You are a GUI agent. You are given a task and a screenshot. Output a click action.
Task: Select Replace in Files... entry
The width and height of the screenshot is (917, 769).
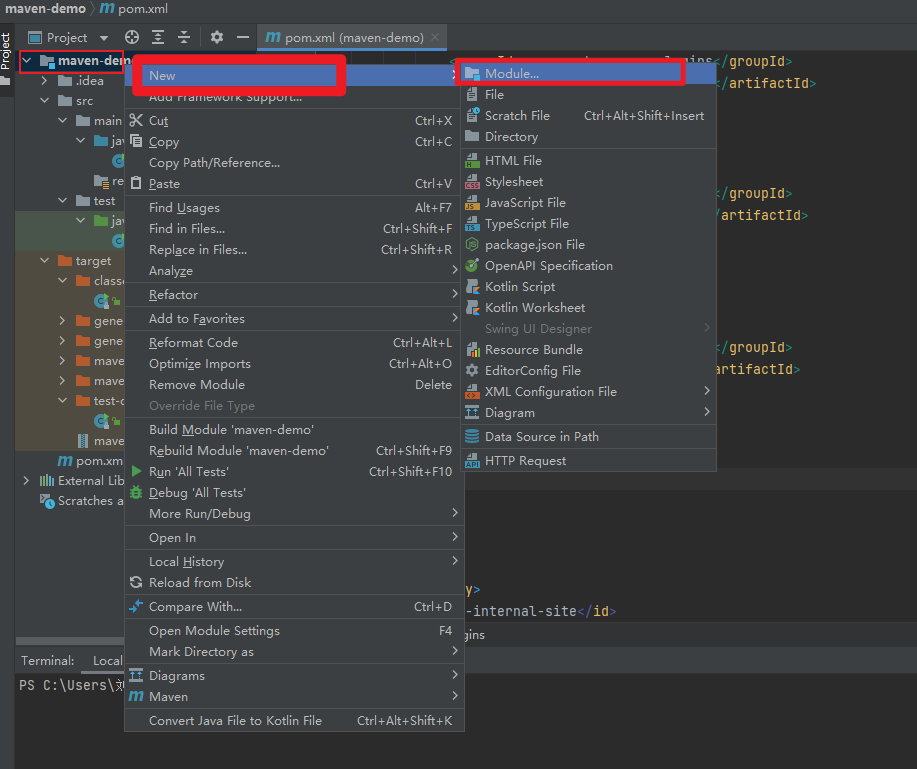(x=295, y=250)
